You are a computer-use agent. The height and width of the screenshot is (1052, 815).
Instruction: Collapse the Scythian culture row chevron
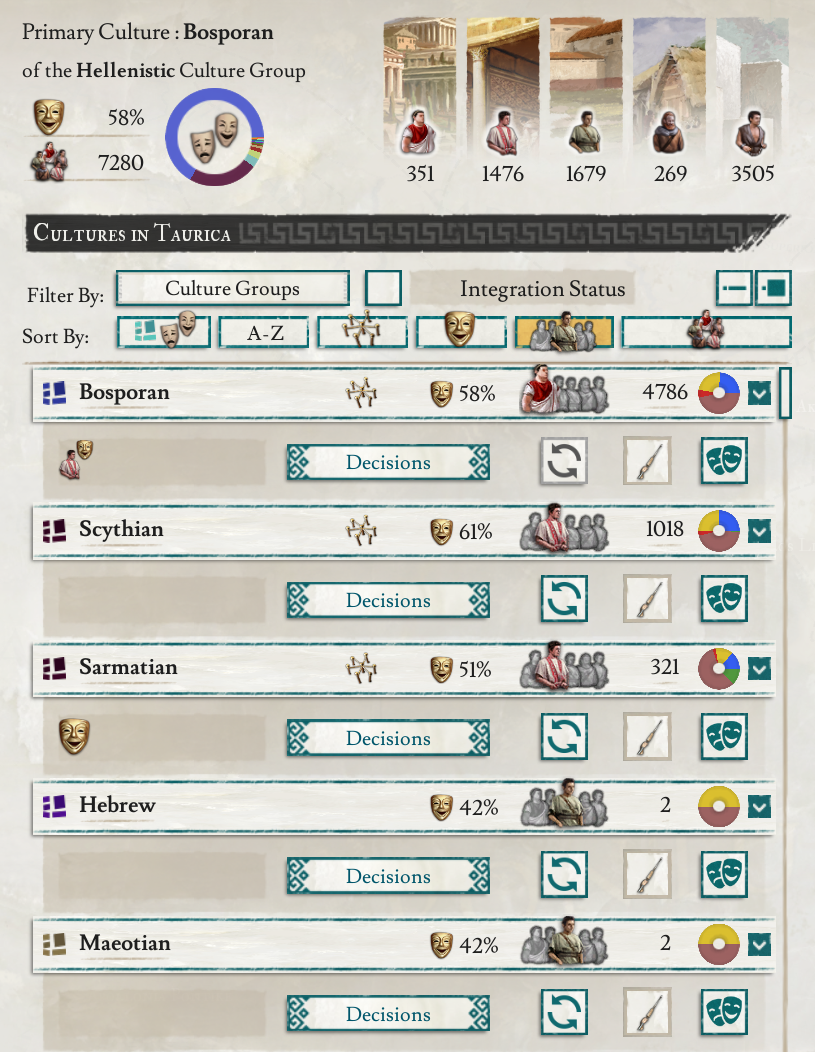[x=759, y=531]
